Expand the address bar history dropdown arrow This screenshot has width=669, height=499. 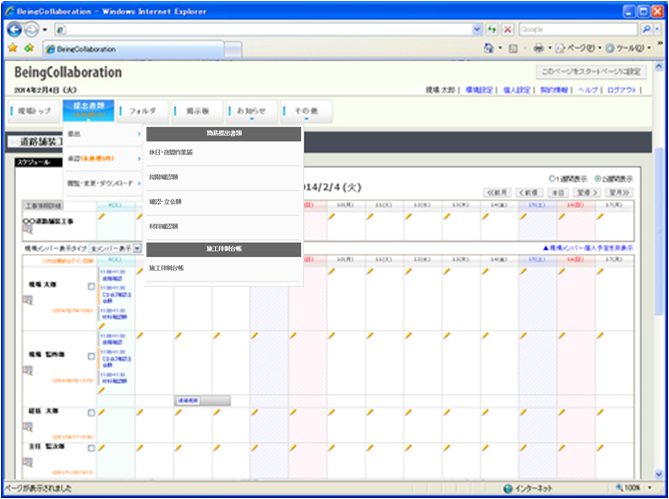477,29
